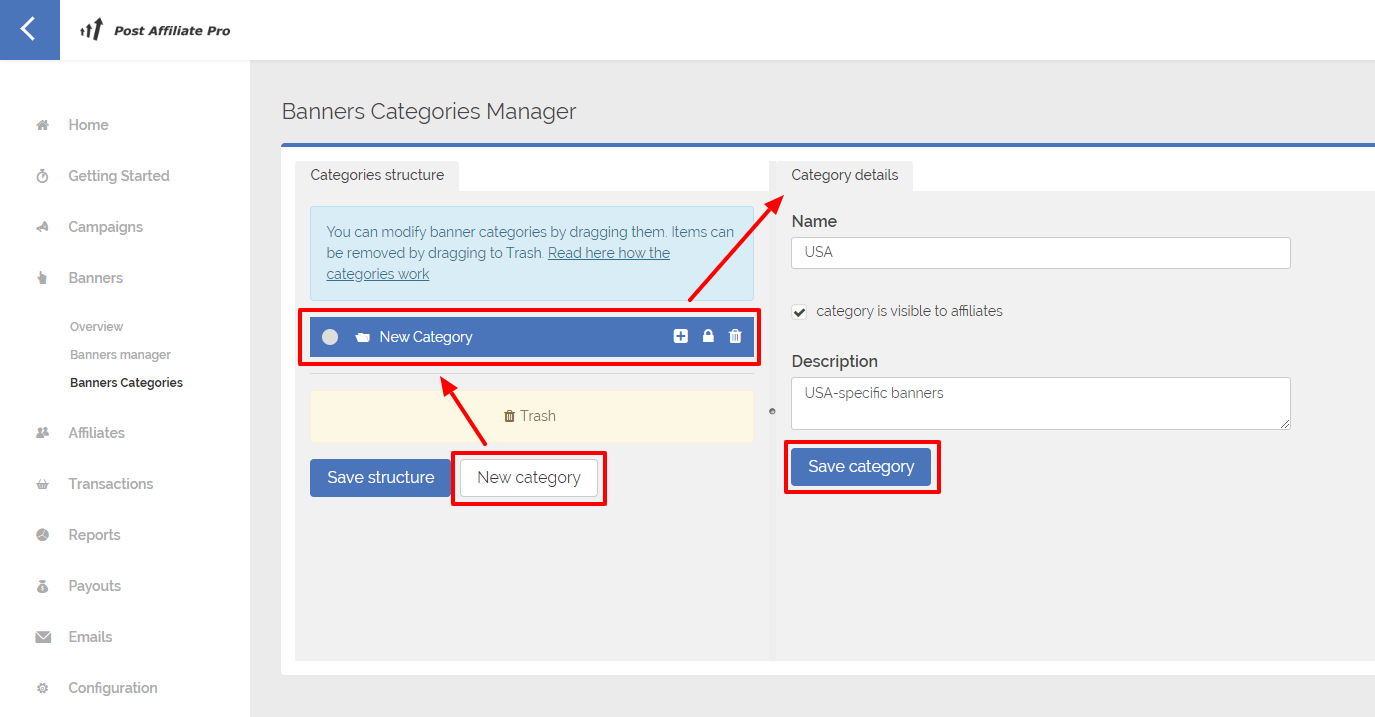The width and height of the screenshot is (1375, 717).
Task: Delete New Category with its trash icon
Action: click(735, 337)
